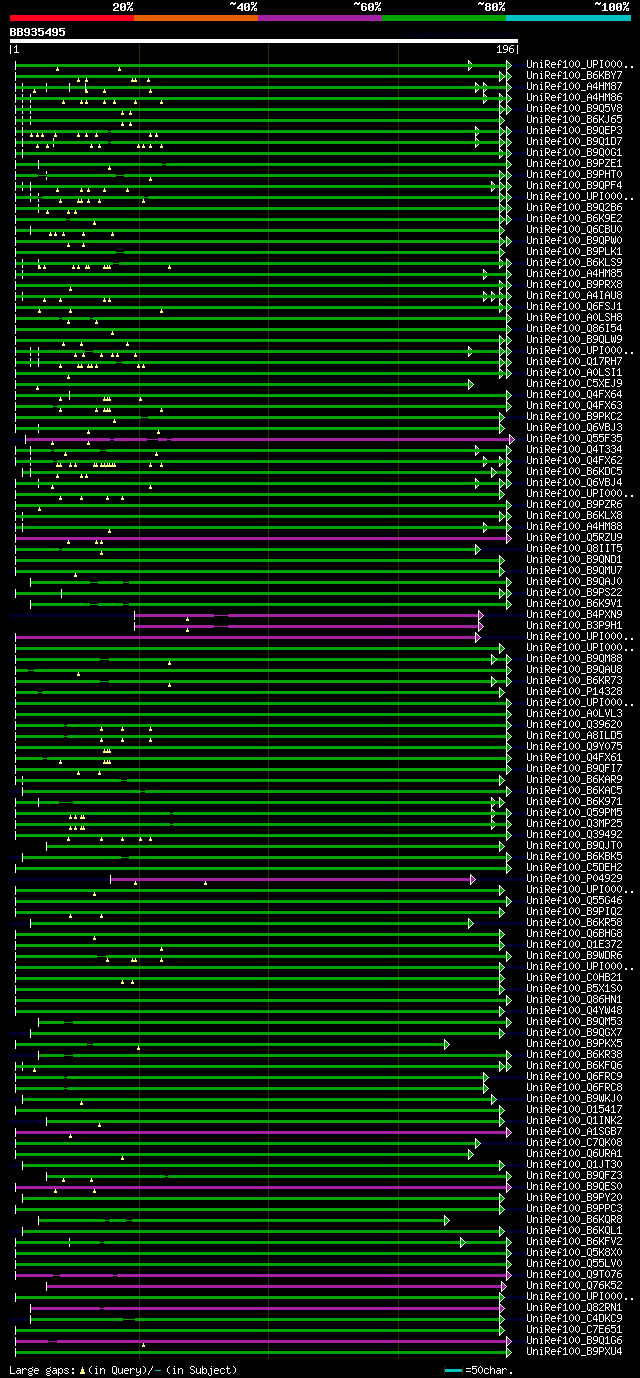The image size is (640, 1378).
Task: Click the magenta arrowhead ending A1SGB7 alignment
Action: (510, 1132)
